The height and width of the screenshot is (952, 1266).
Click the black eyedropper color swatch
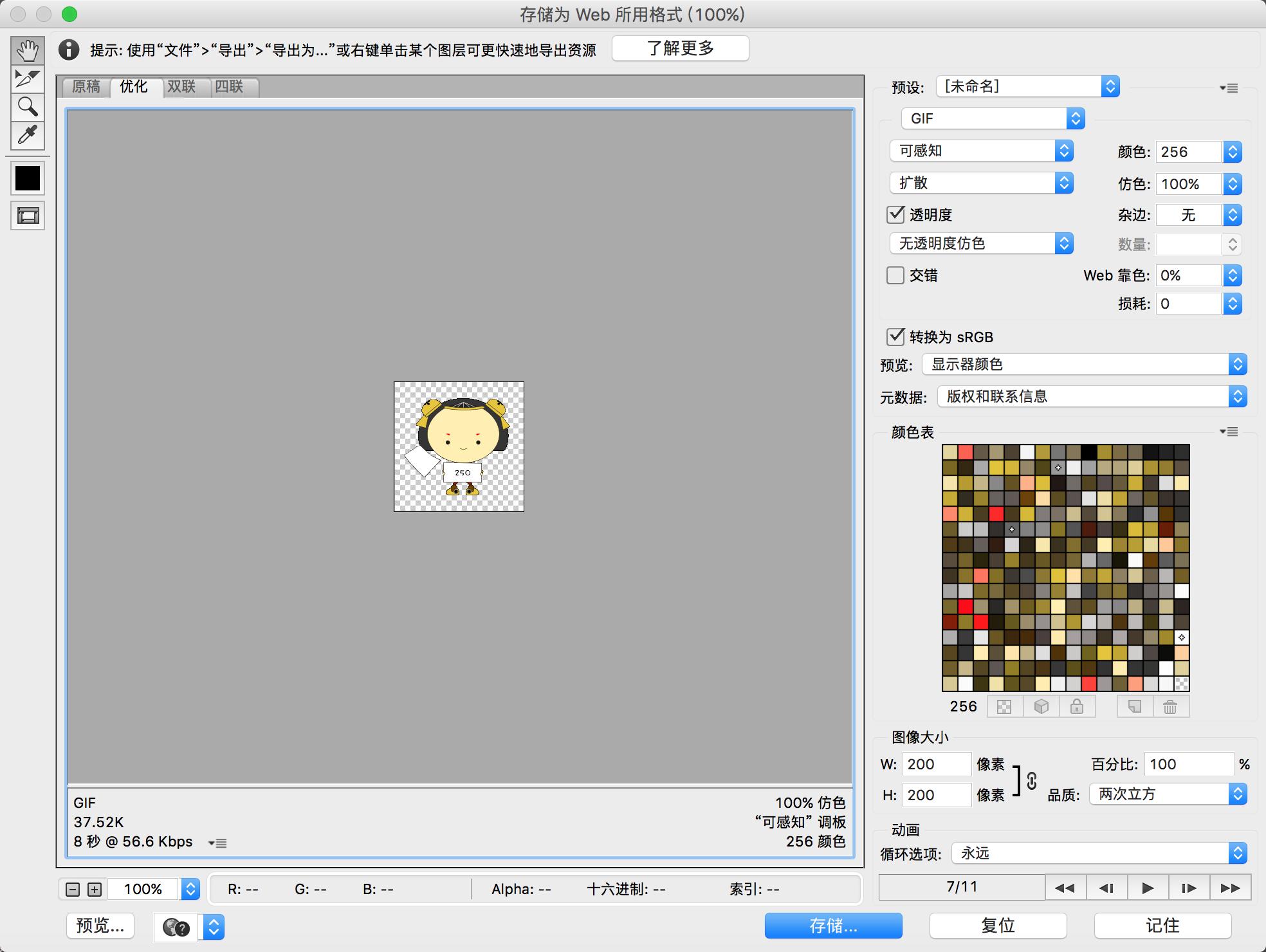click(x=27, y=178)
